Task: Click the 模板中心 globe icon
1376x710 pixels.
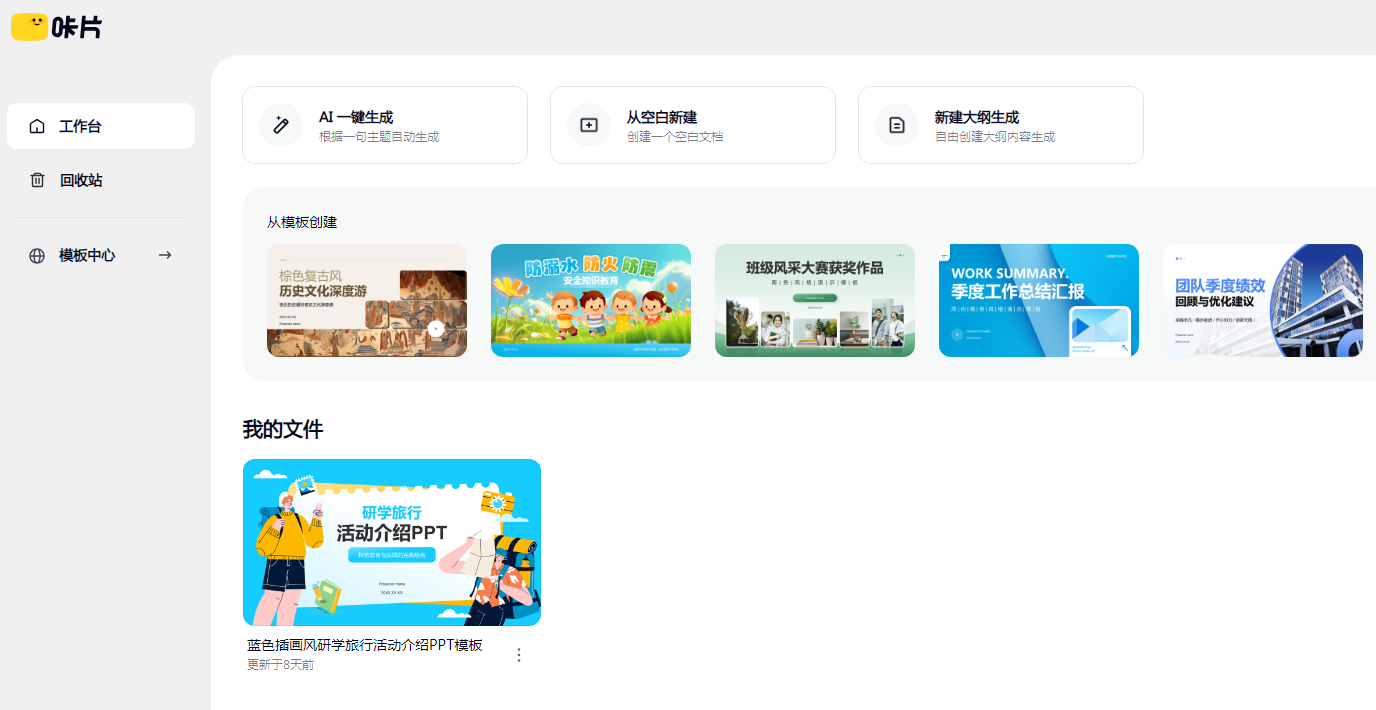Action: click(x=37, y=255)
